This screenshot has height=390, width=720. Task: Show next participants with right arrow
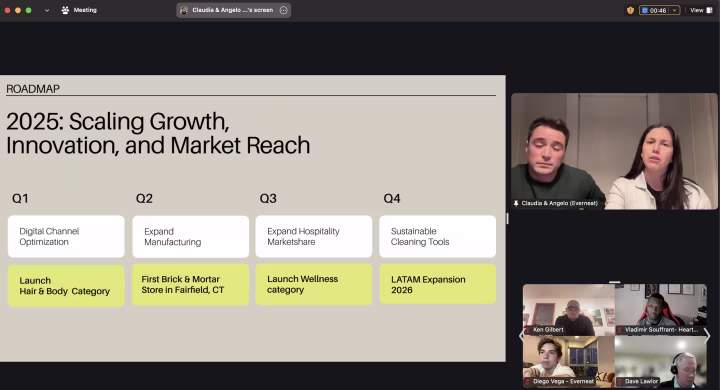click(708, 336)
